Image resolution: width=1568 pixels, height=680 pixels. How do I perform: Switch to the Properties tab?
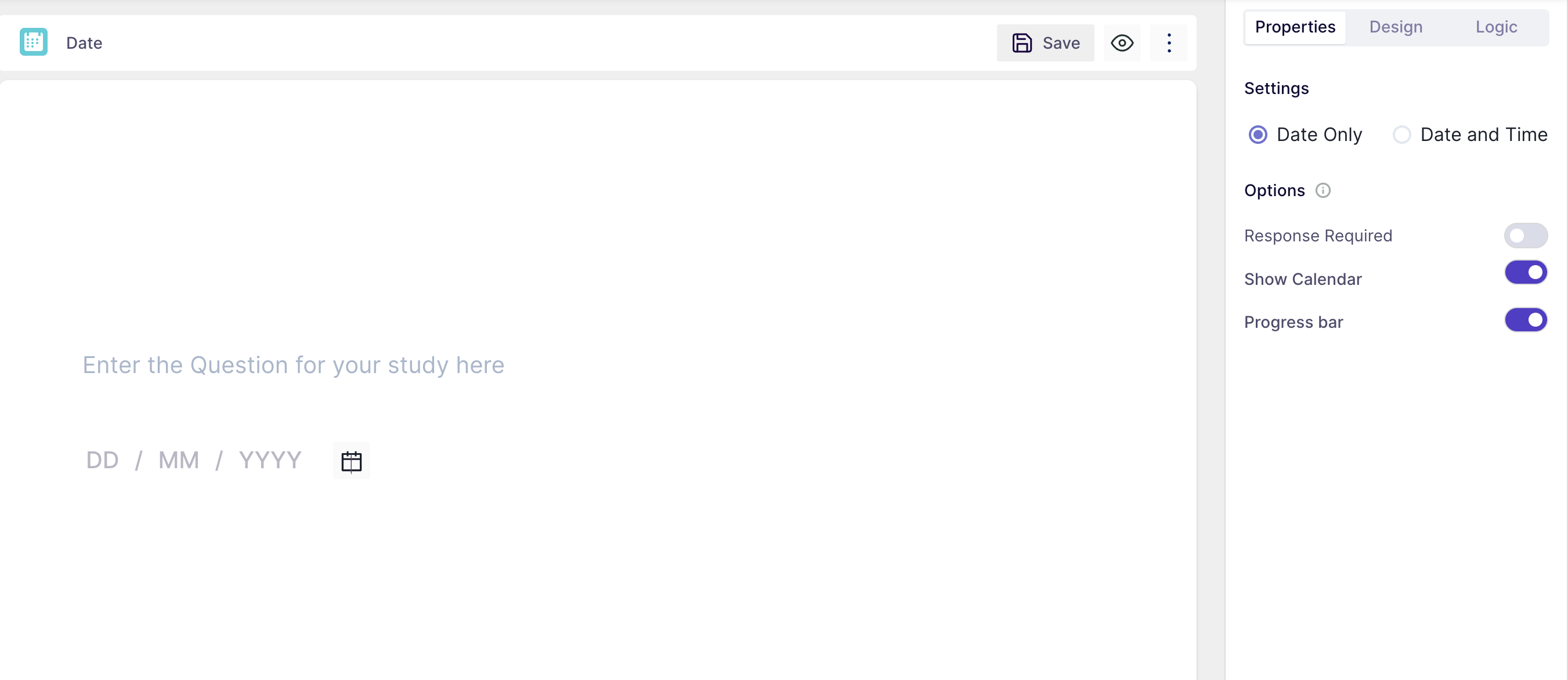pyautogui.click(x=1295, y=27)
